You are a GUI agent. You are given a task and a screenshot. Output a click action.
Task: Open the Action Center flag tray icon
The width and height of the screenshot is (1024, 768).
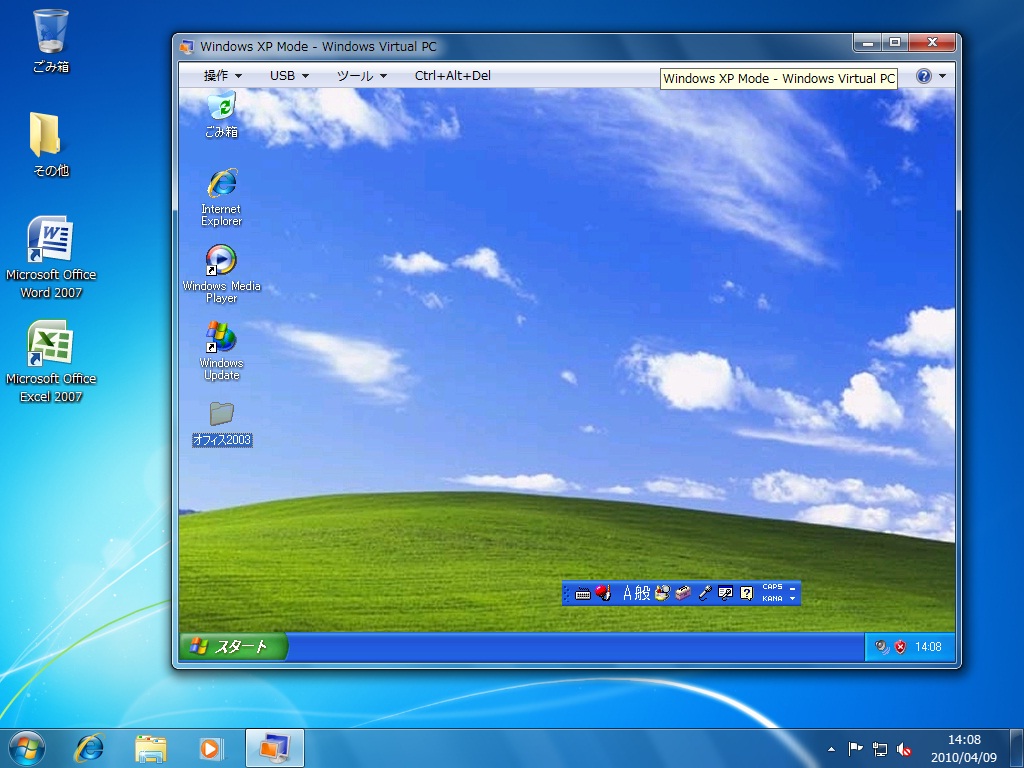tap(855, 748)
